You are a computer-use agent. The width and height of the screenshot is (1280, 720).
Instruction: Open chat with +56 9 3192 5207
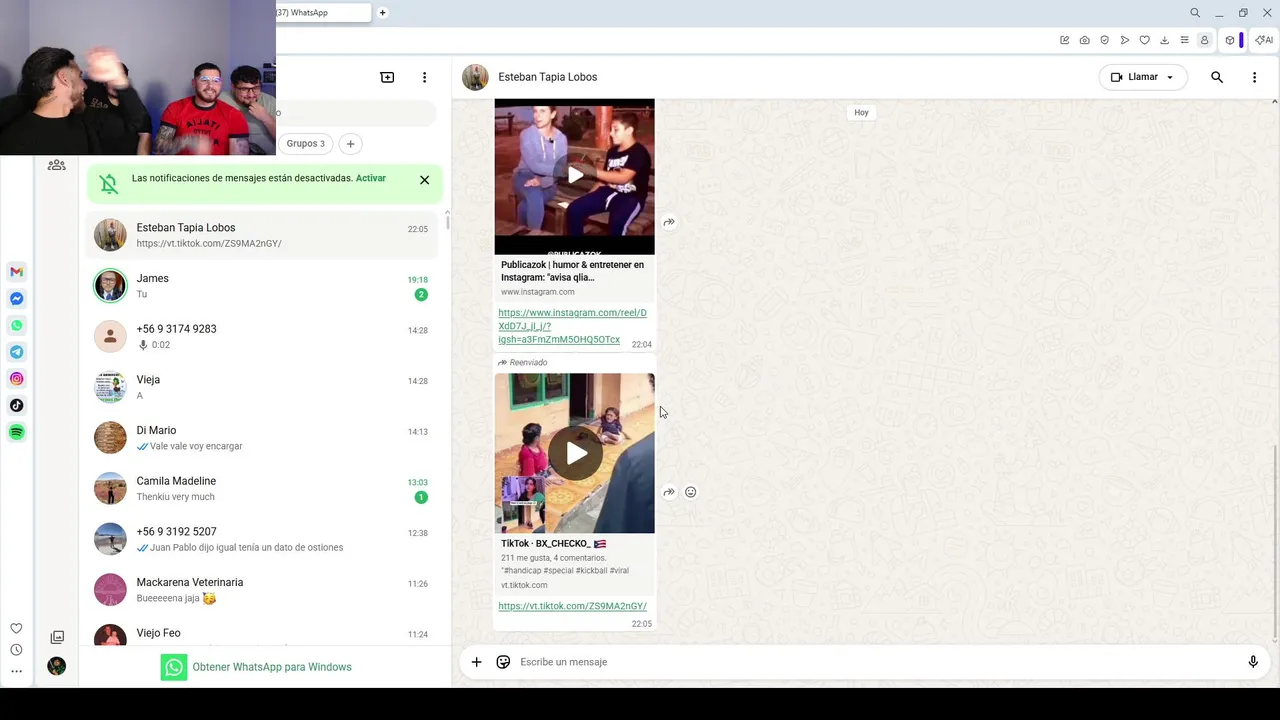click(262, 539)
